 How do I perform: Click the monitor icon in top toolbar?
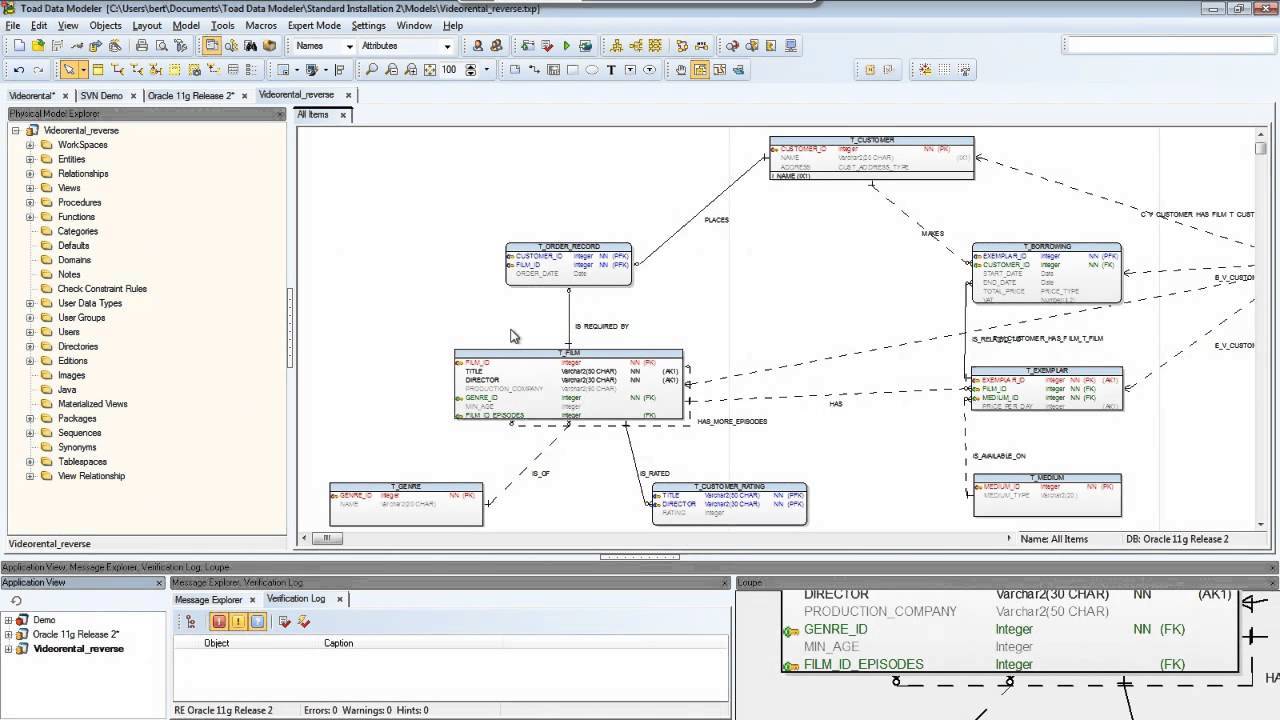coord(791,46)
